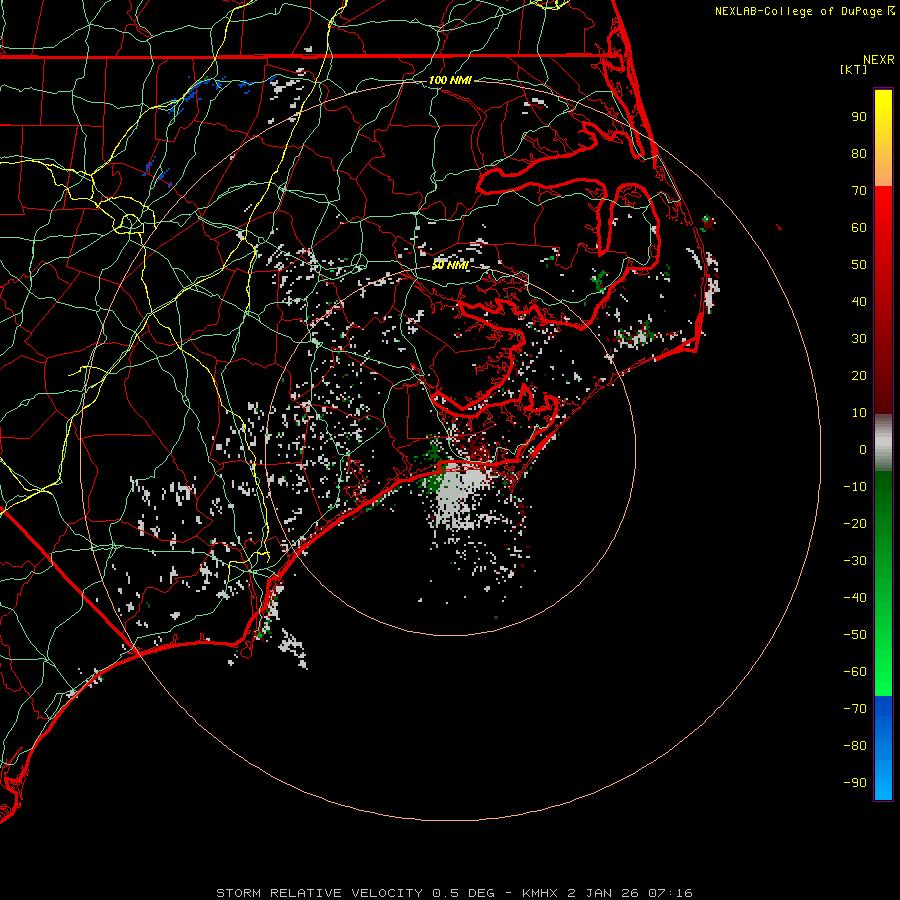900x900 pixels.
Task: Select the positive 90 knot scale label
Action: pos(859,117)
